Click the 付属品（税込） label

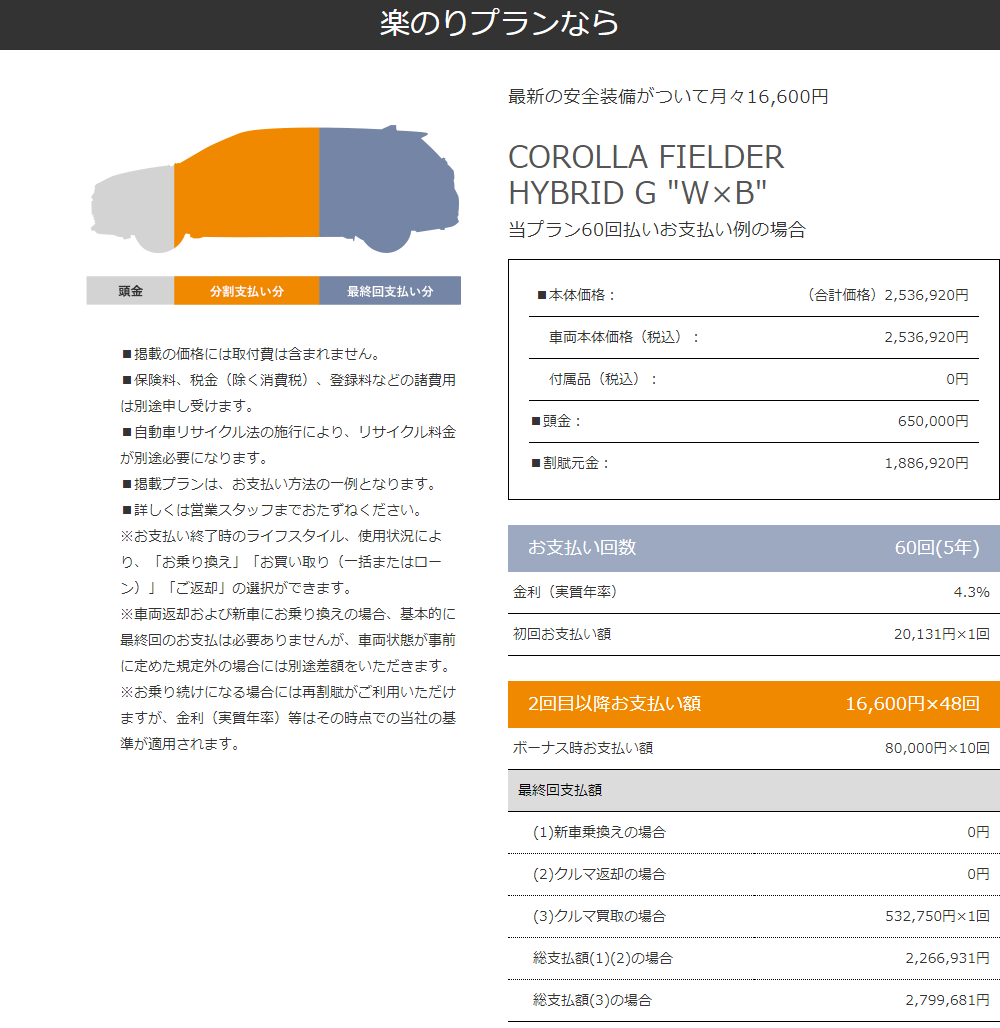click(x=603, y=379)
